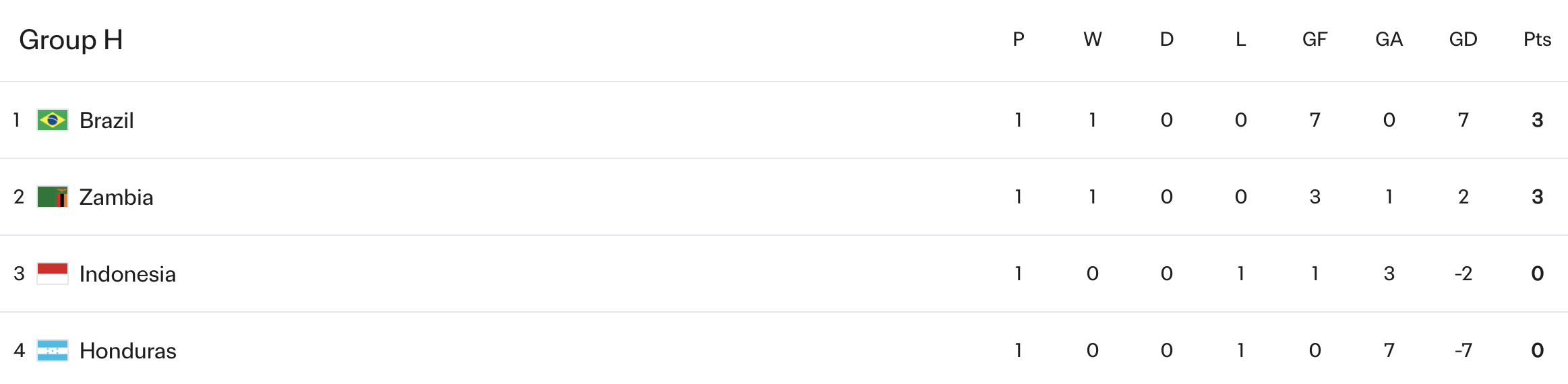1568x384 pixels.
Task: Open the Brazil team link
Action: 107,120
